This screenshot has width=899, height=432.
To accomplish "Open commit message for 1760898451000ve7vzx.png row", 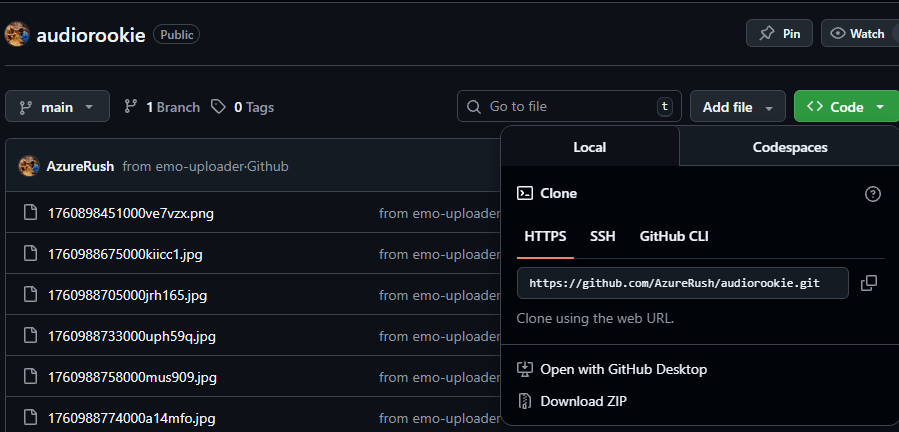I will tap(440, 213).
